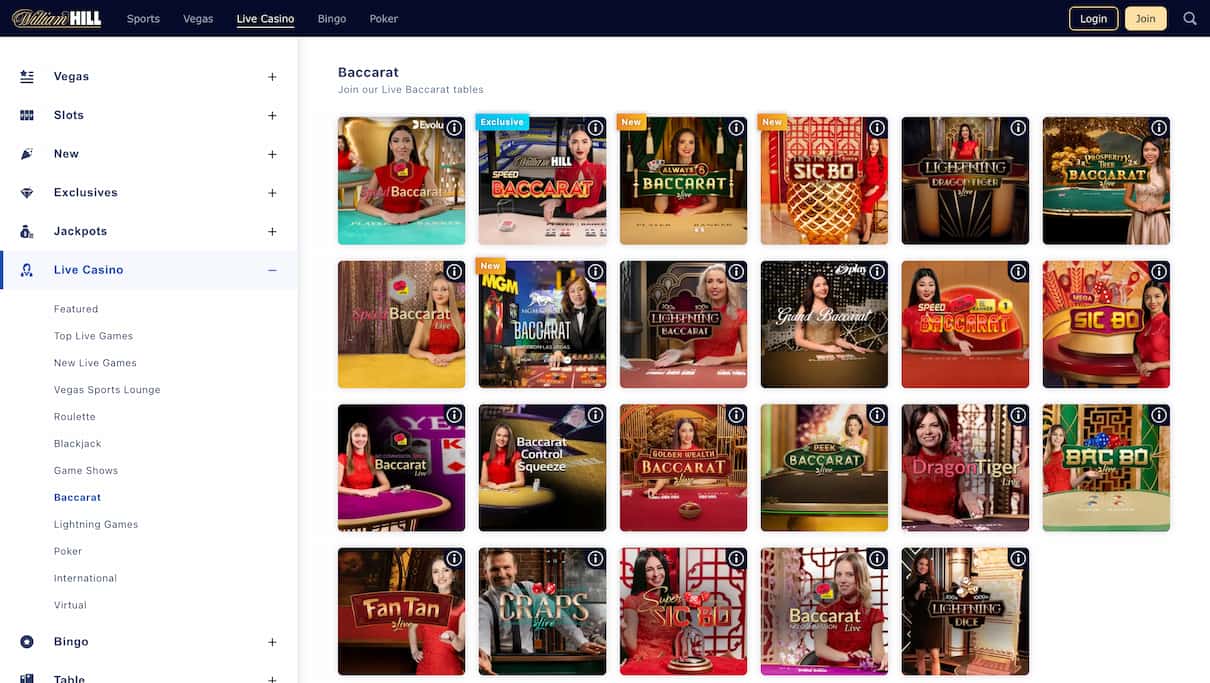Launch the purple Baccarat Live tile
The height and width of the screenshot is (683, 1210).
point(401,468)
